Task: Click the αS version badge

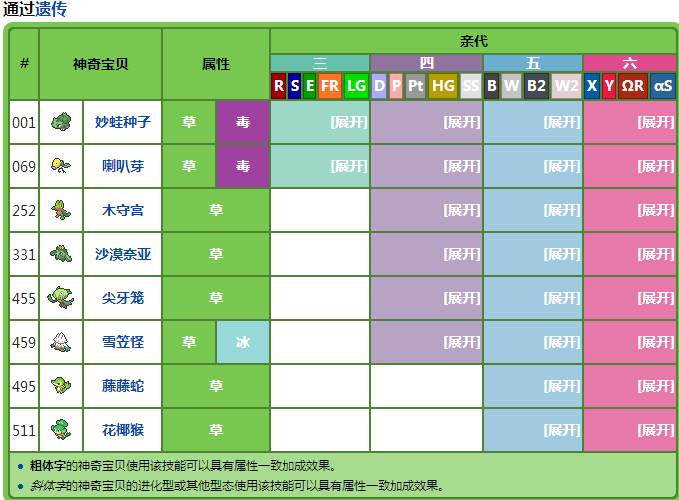Action: (x=663, y=86)
